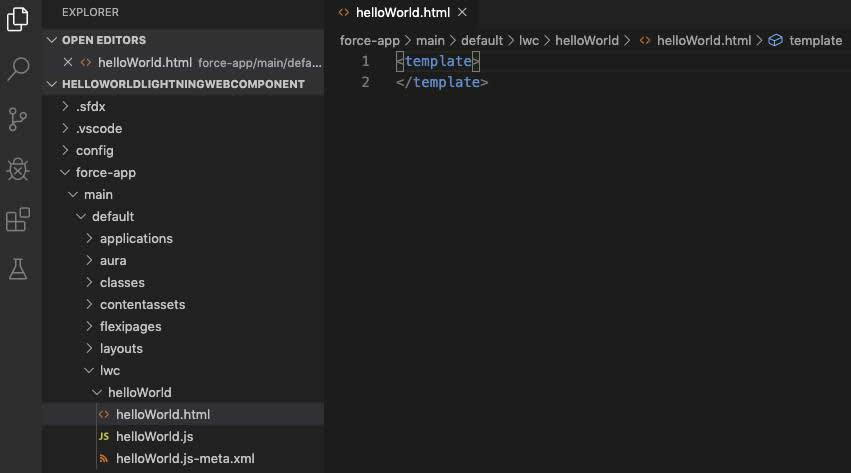Open the Extensions view
This screenshot has width=851, height=473.
[x=18, y=219]
